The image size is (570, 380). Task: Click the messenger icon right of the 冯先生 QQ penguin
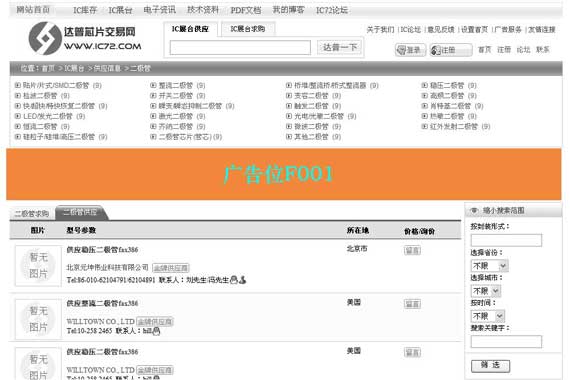pyautogui.click(x=243, y=280)
